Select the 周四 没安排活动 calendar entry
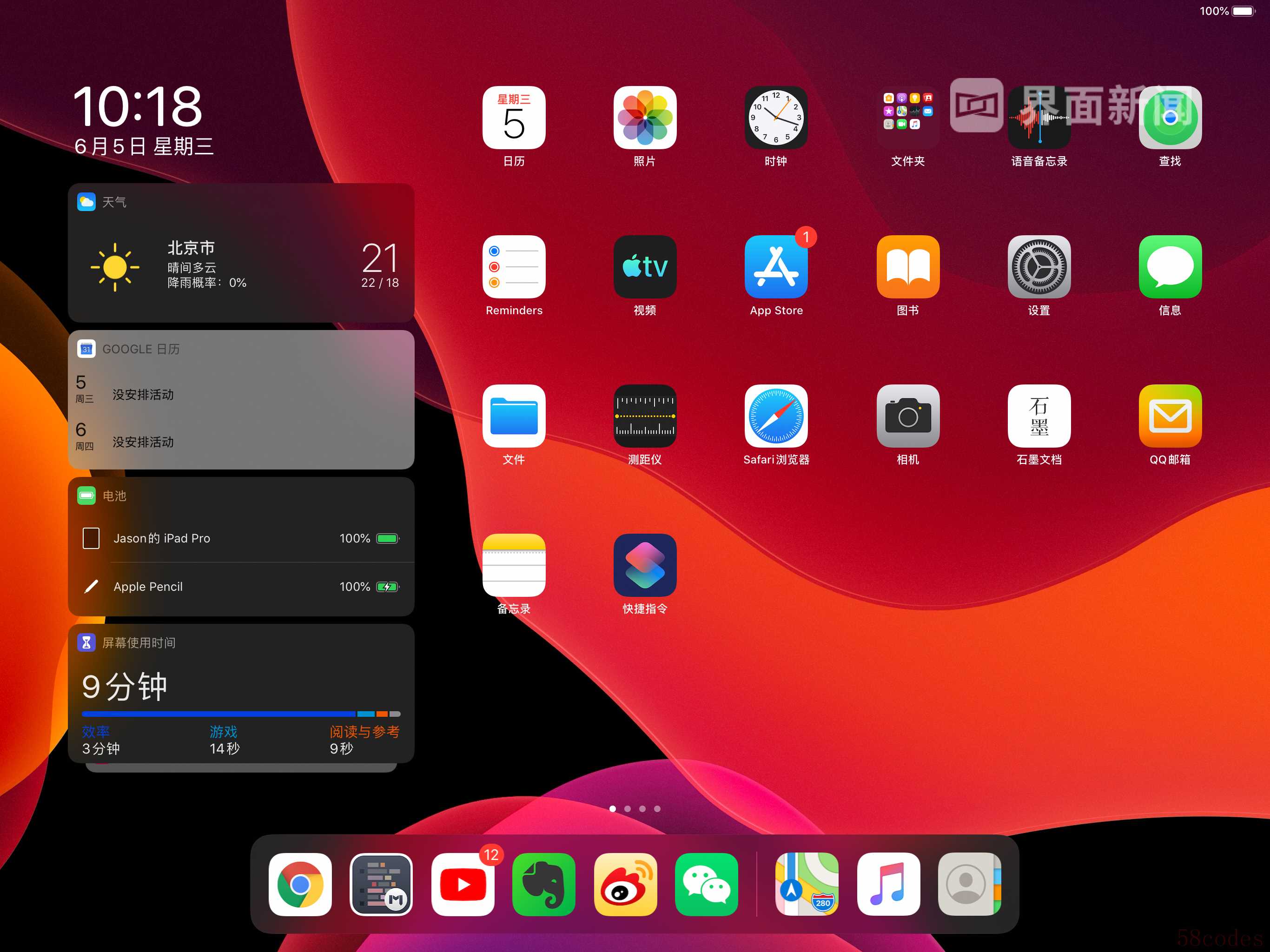The height and width of the screenshot is (952, 1270). [x=241, y=436]
